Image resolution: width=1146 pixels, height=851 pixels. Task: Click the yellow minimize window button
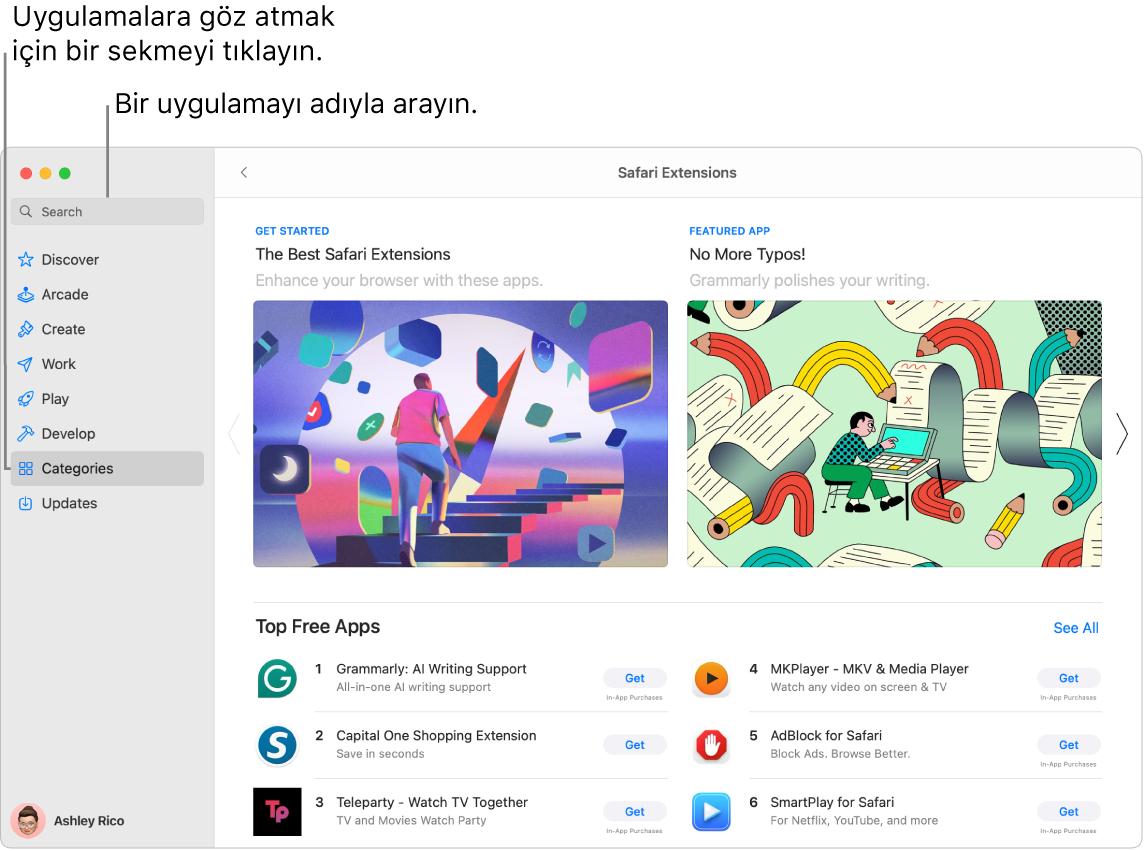click(x=45, y=173)
